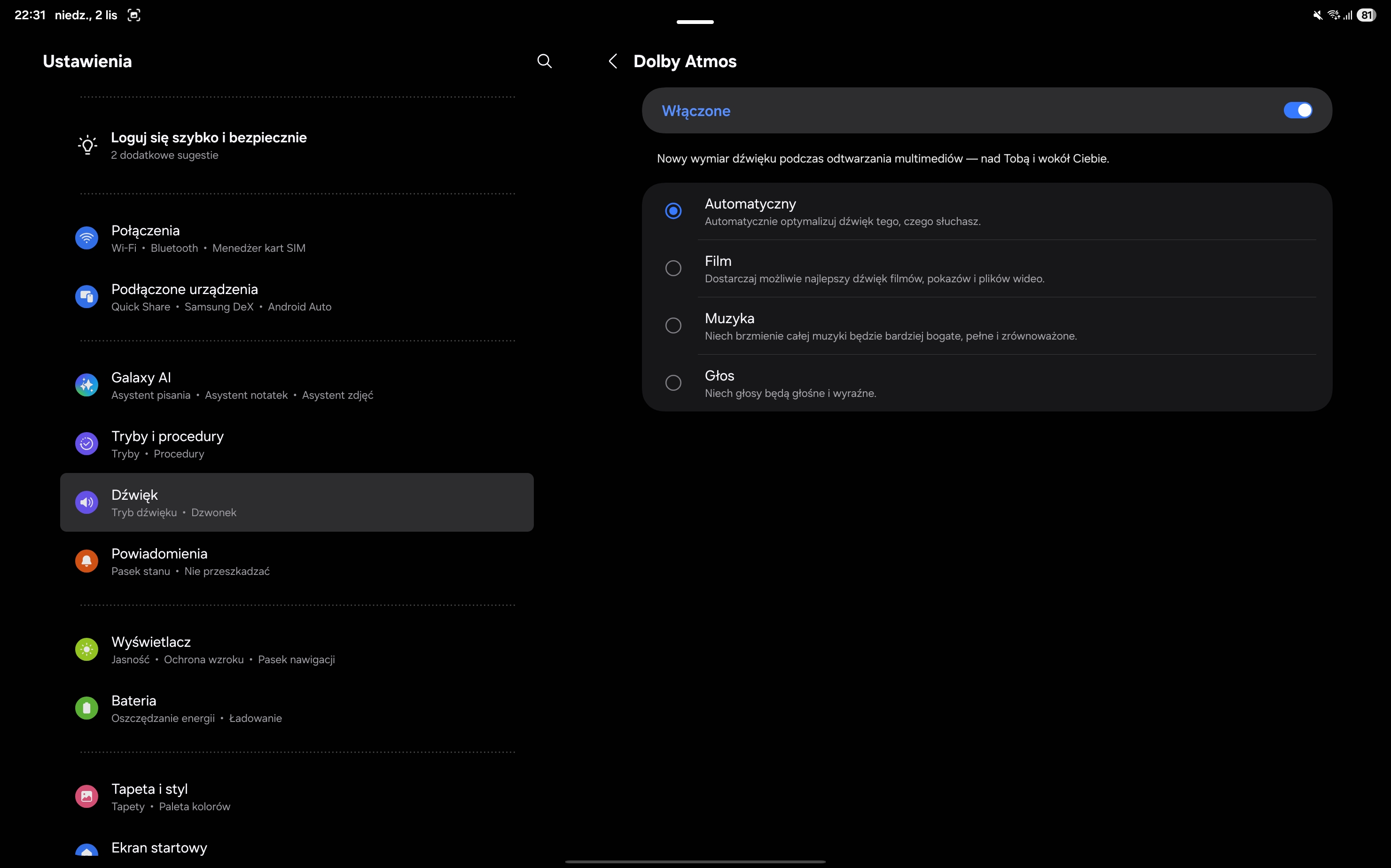This screenshot has height=868, width=1391.
Task: Turn off the Włączone Dolby switch
Action: coord(1297,110)
